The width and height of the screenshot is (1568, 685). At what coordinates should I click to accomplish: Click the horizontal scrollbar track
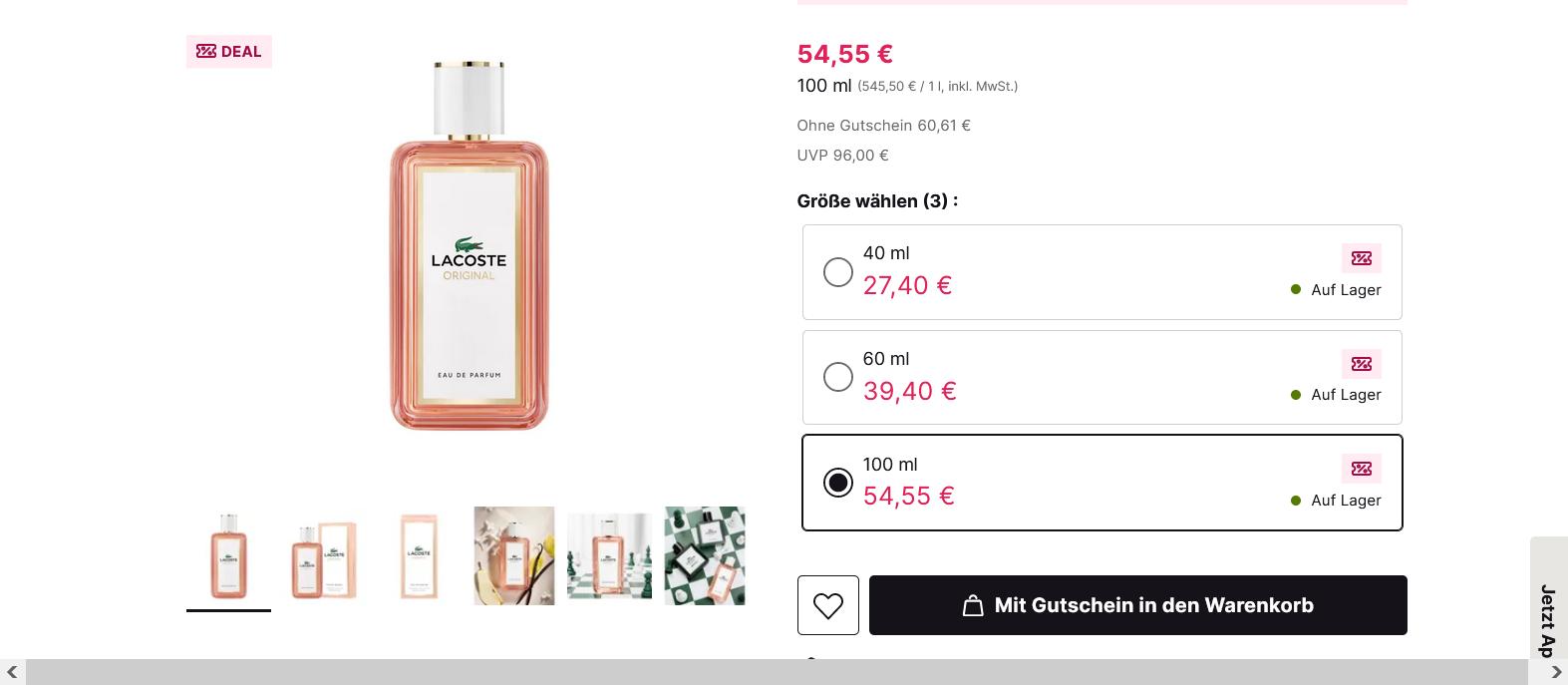click(778, 672)
